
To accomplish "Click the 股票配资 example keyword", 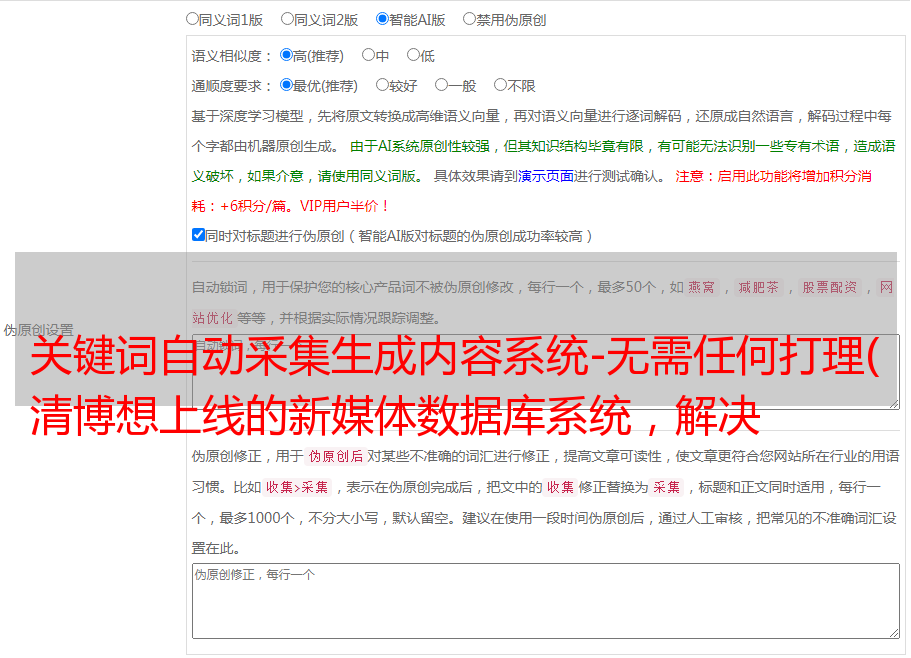I will pos(829,287).
